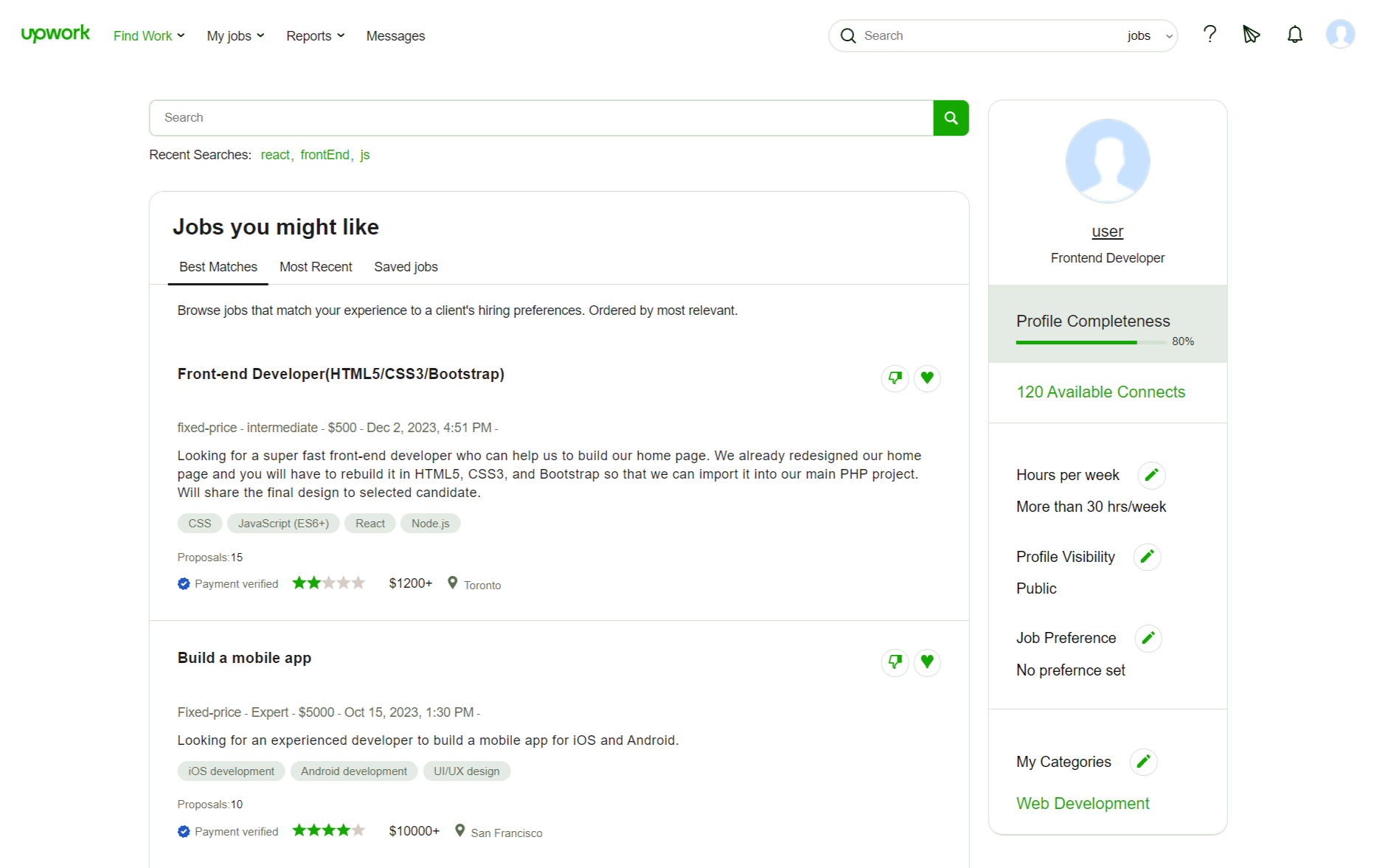Screen dimensions: 1374x868
Task: Focus the main job search field
Action: coord(541,118)
